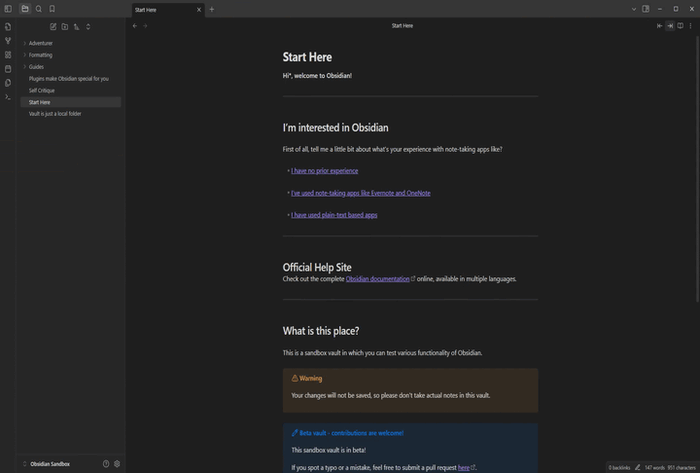Open the Files explorer tab icon
700x473 pixels.
point(25,8)
